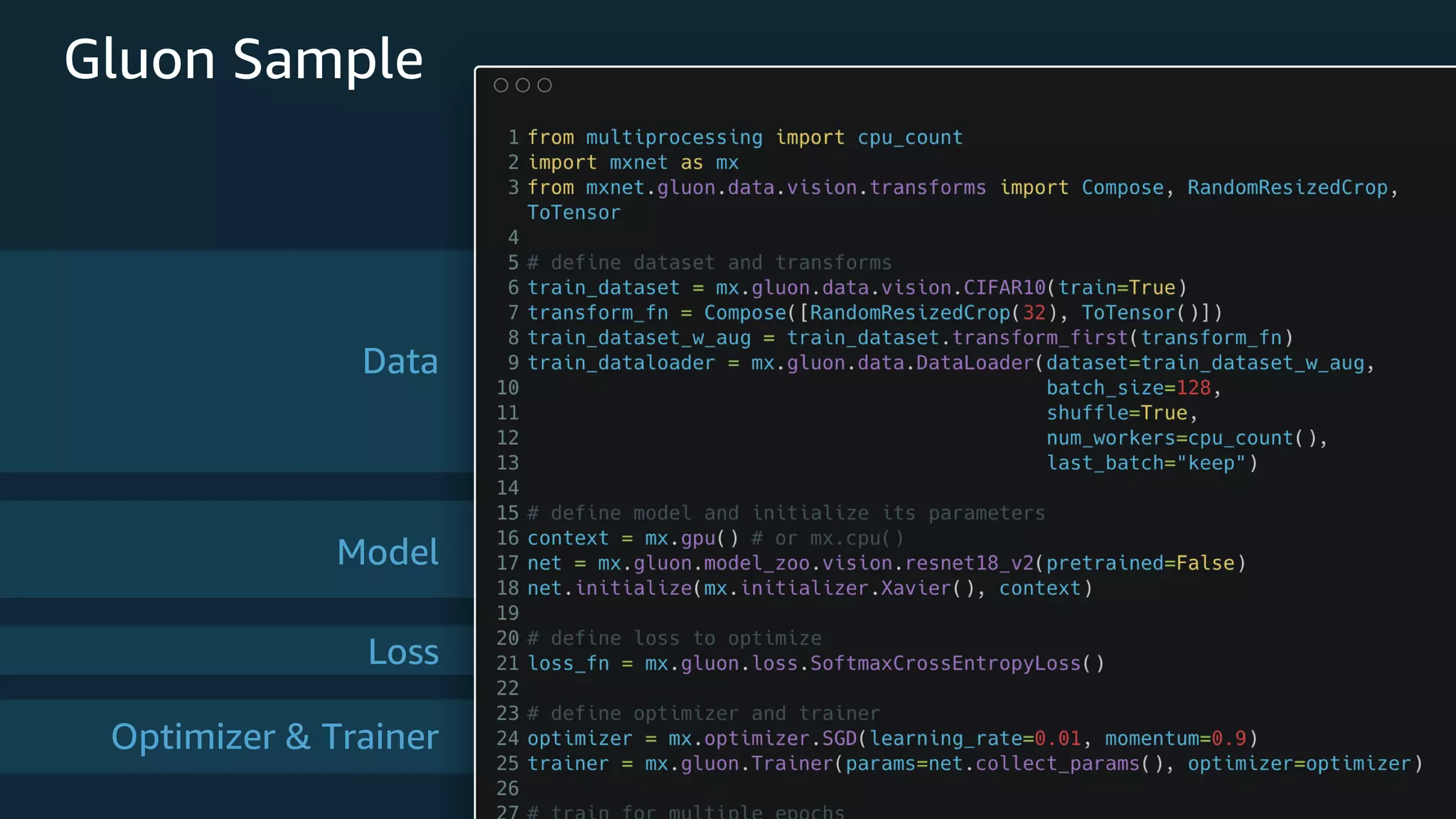
Task: Click the Gluon Sample slide title
Action: (x=244, y=60)
